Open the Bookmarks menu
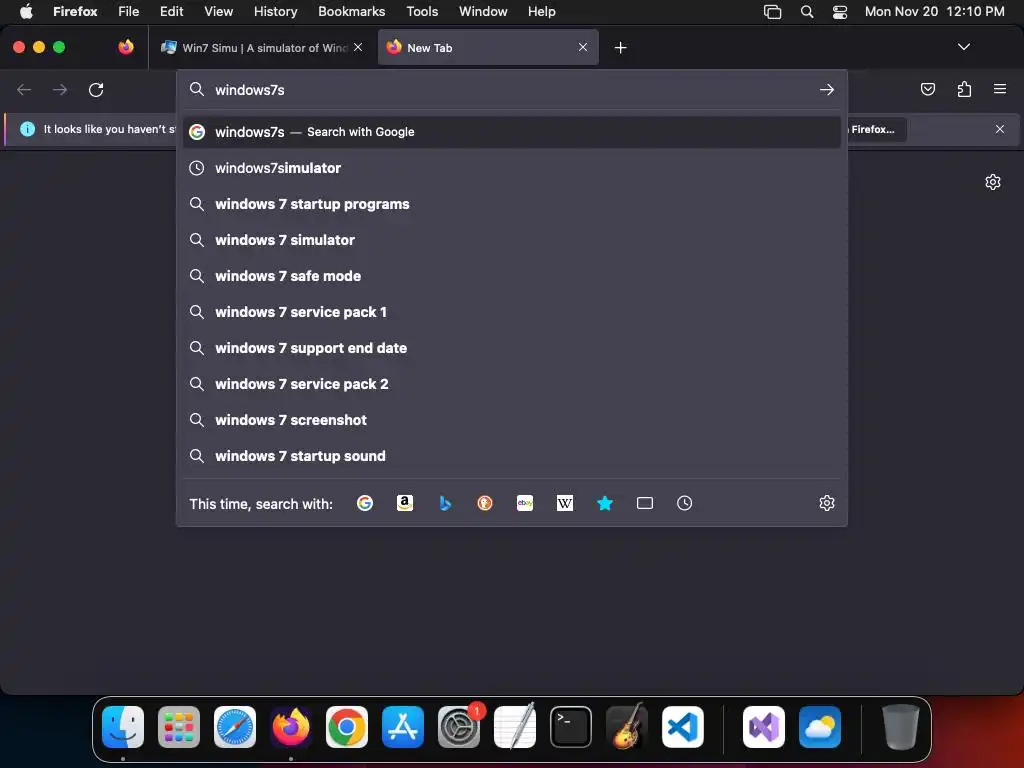Viewport: 1024px width, 768px height. click(351, 11)
